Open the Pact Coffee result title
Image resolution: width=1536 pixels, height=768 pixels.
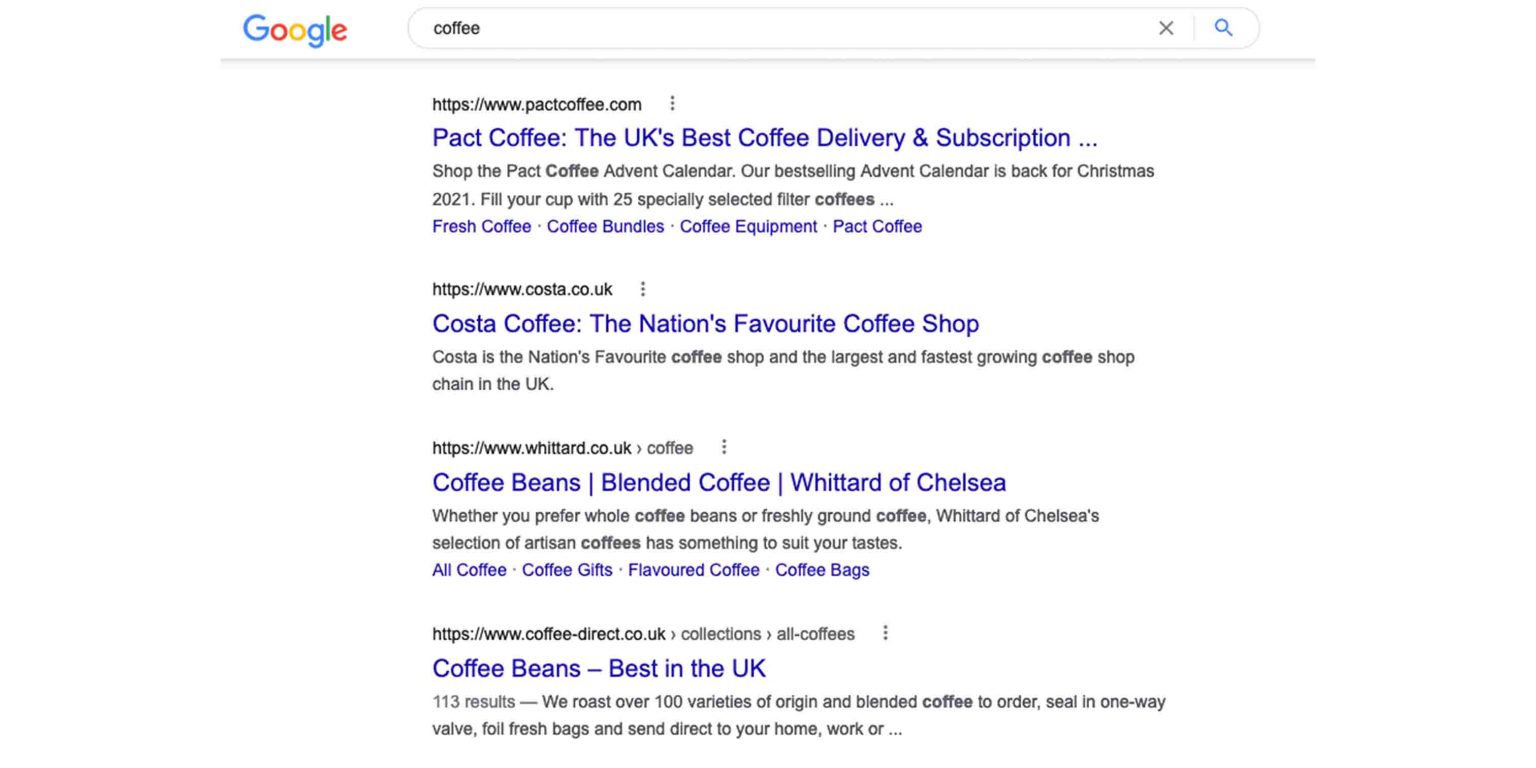(765, 138)
